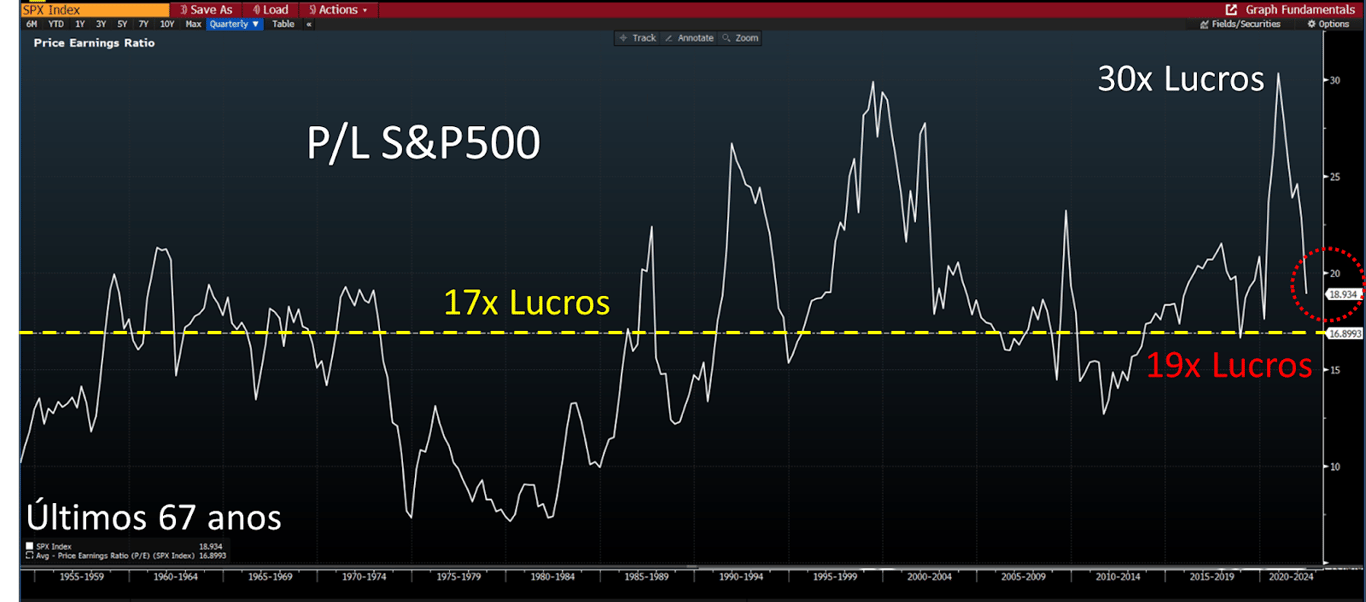Click the 25 y-axis tick label
Image resolution: width=1366 pixels, height=602 pixels.
point(1334,177)
